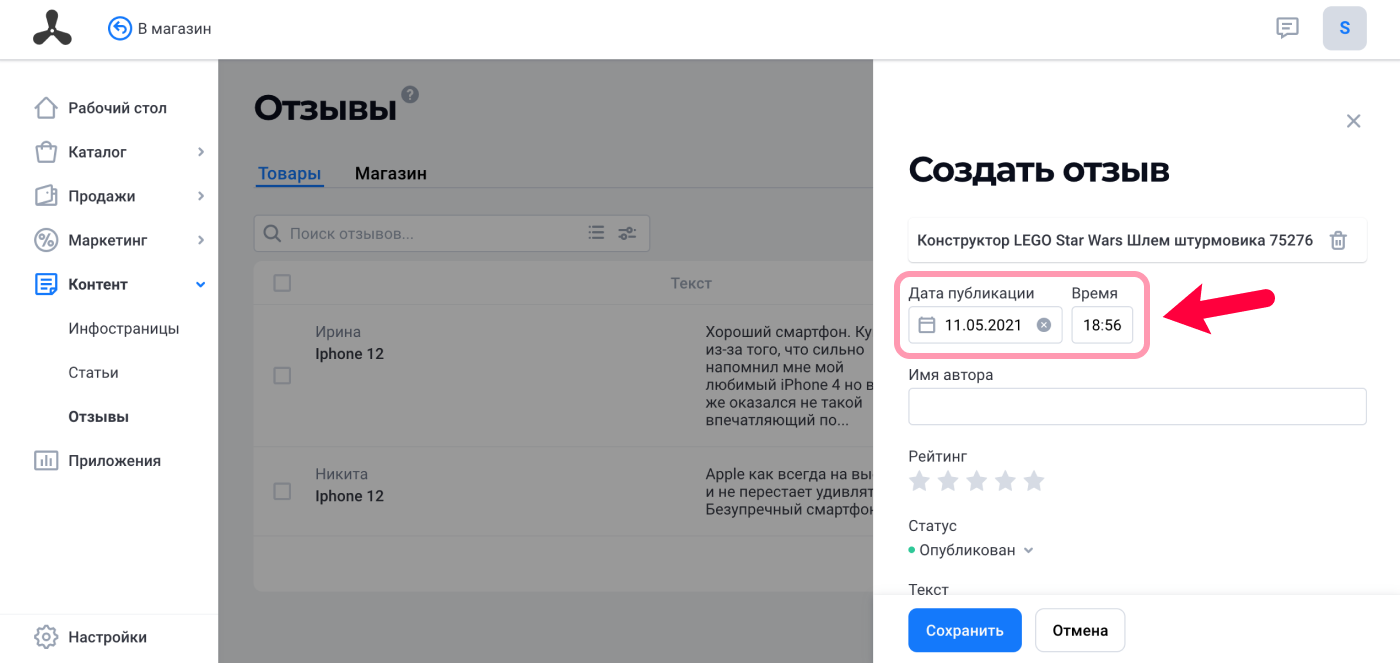Open Настройки gear in sidebar
Screen dimensions: 1400x663
pyautogui.click(x=46, y=637)
